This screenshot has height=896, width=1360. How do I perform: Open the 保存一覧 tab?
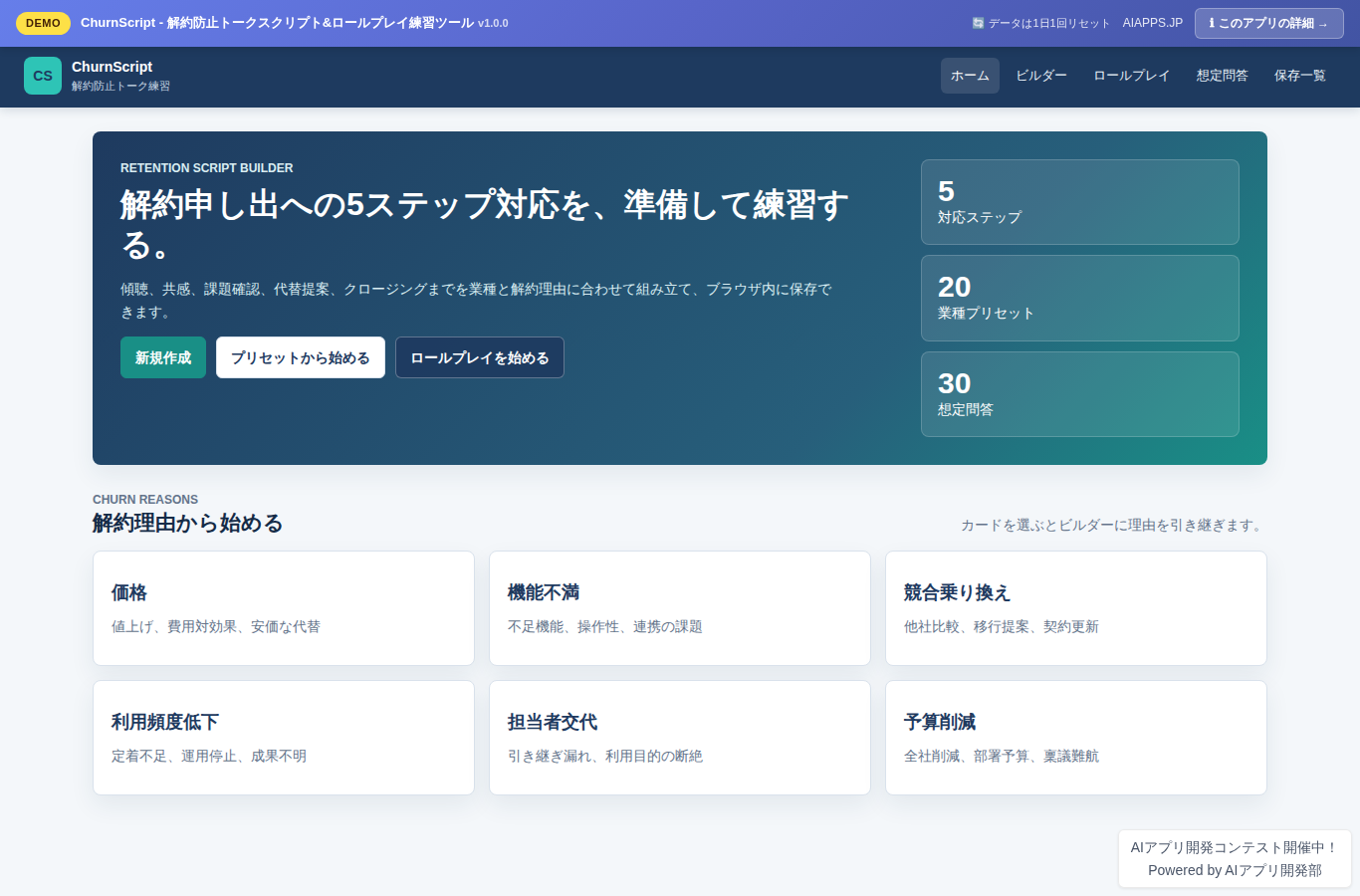1300,76
